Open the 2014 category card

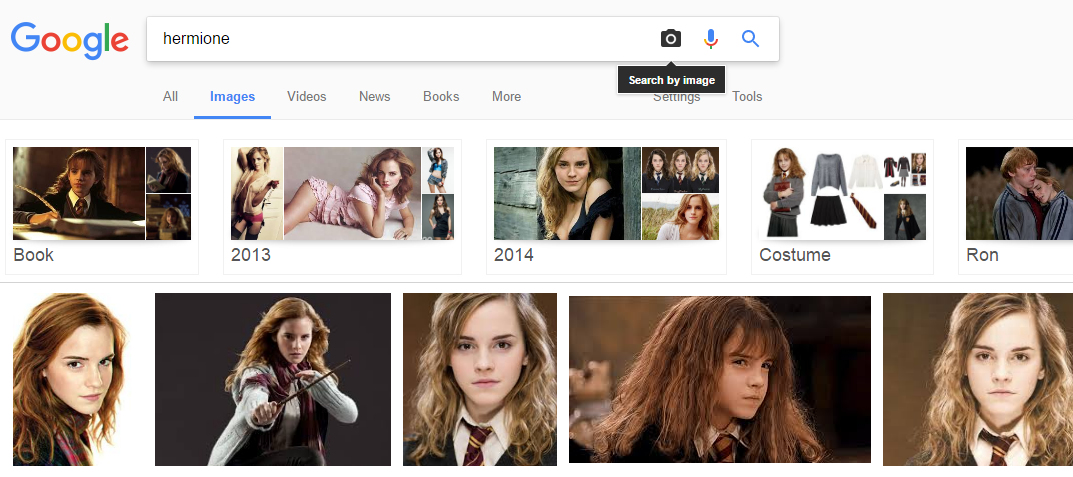[x=606, y=206]
